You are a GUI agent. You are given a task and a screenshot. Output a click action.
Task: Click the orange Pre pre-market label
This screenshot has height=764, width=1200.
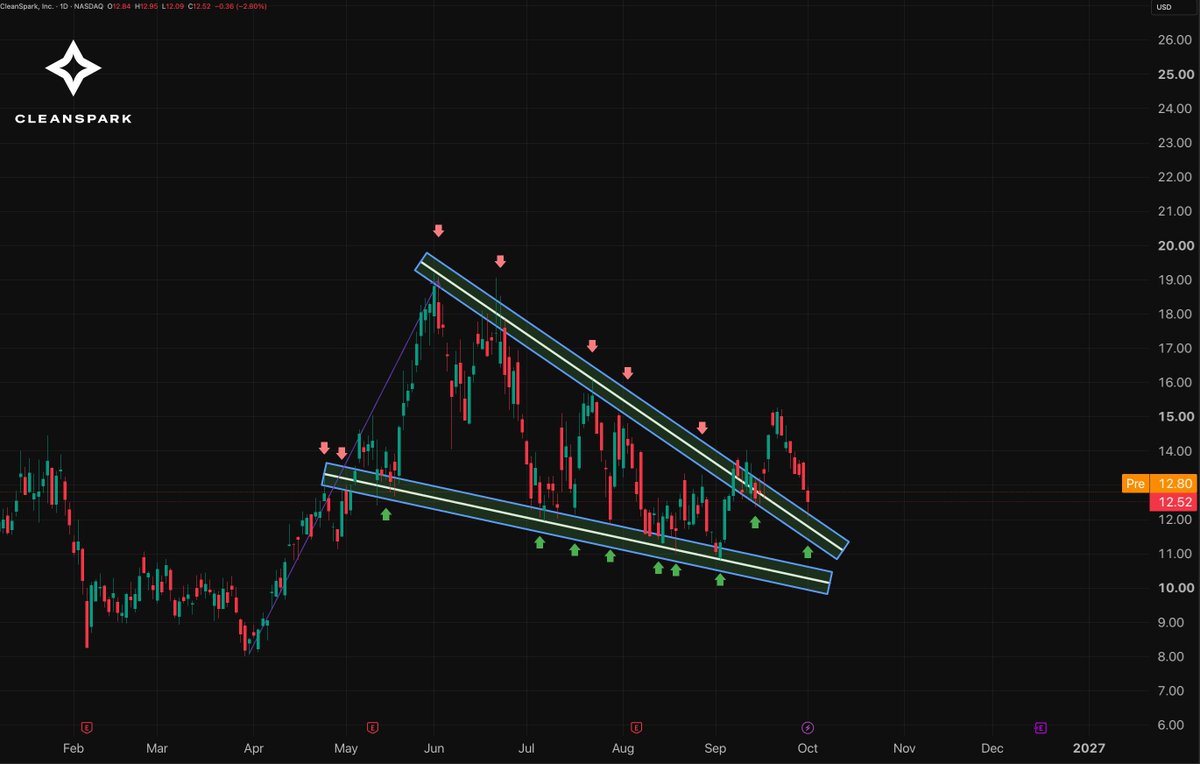(x=1135, y=484)
